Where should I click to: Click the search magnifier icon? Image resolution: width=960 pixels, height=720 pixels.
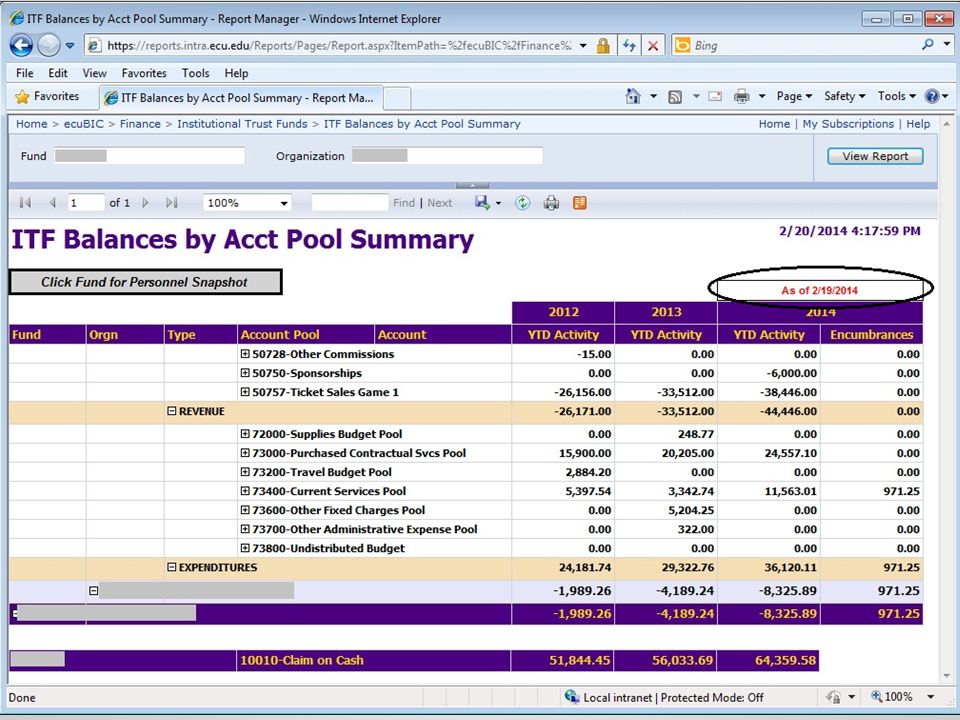[x=928, y=44]
